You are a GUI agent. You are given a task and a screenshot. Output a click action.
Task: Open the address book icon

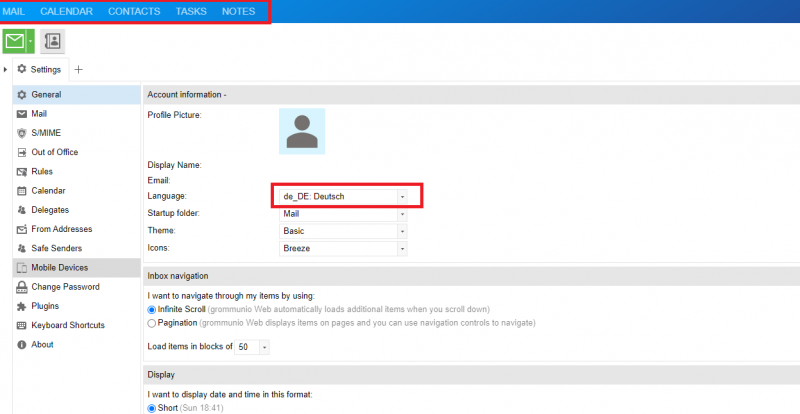[x=53, y=41]
